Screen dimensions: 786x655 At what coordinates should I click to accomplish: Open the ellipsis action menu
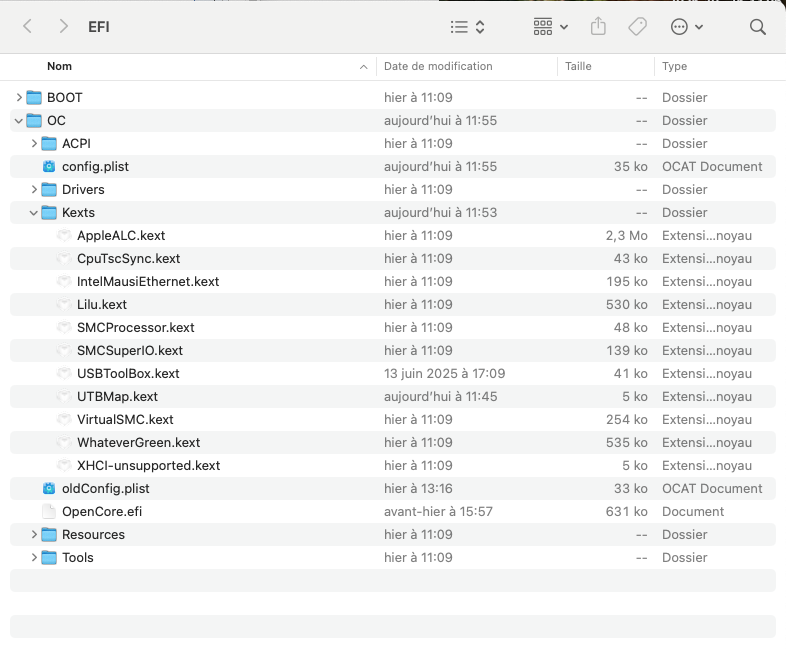click(686, 27)
